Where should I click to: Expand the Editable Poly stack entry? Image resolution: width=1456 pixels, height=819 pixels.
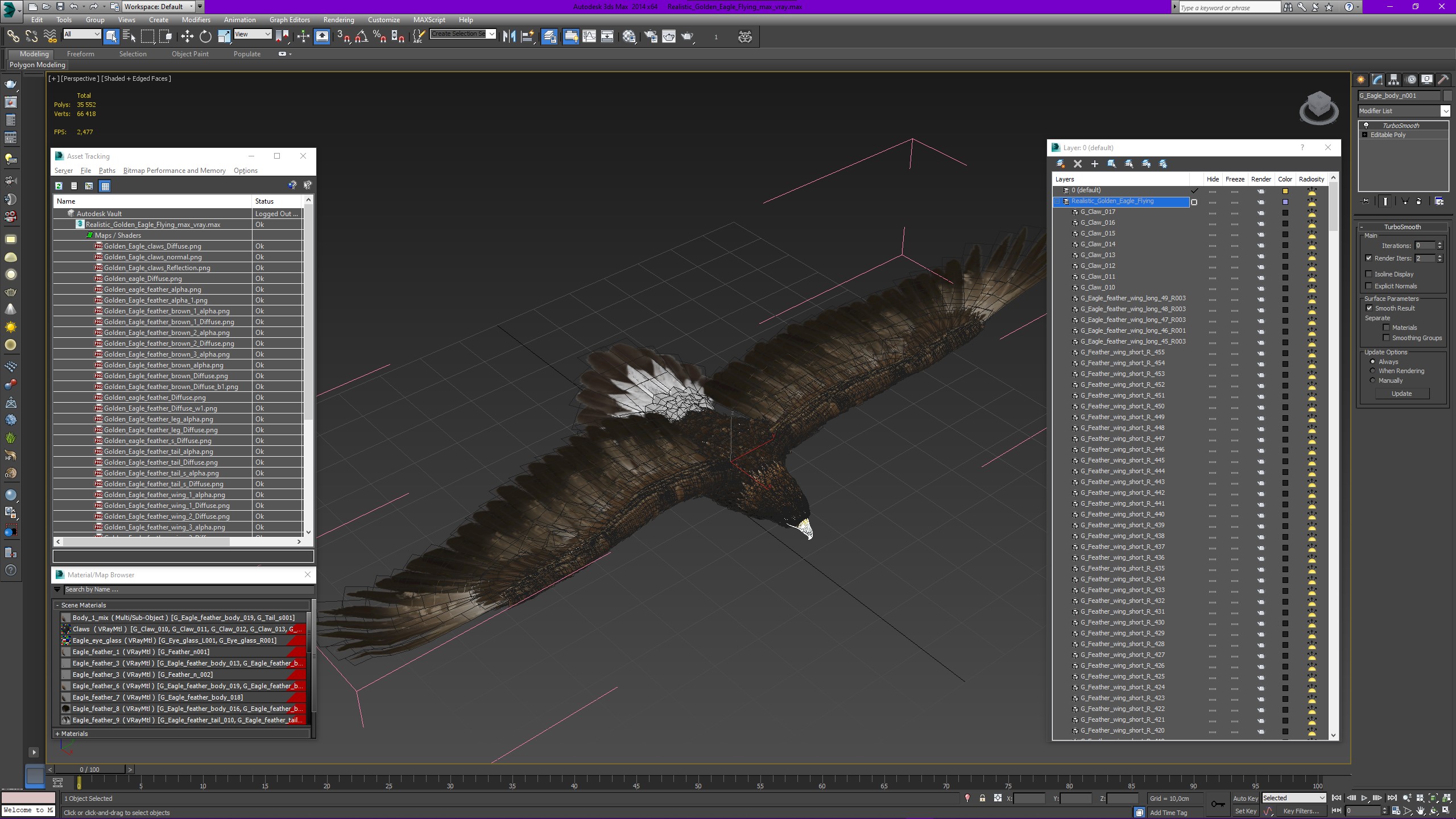coord(1364,135)
